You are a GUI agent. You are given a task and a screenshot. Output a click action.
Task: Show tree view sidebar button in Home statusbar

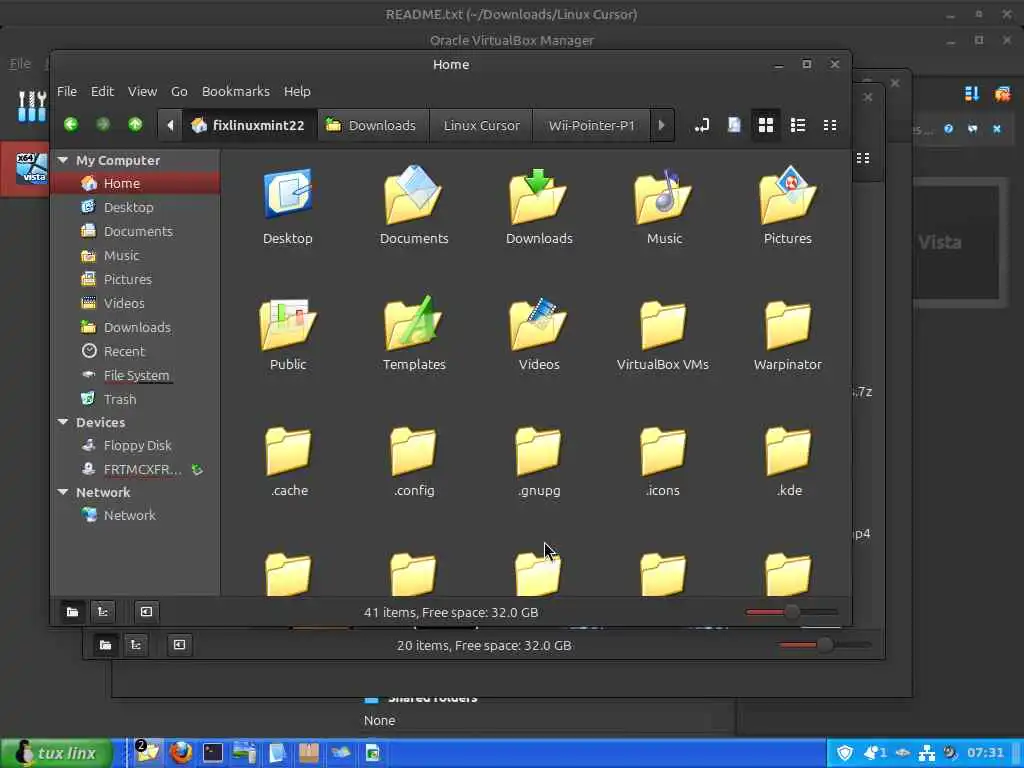point(103,612)
